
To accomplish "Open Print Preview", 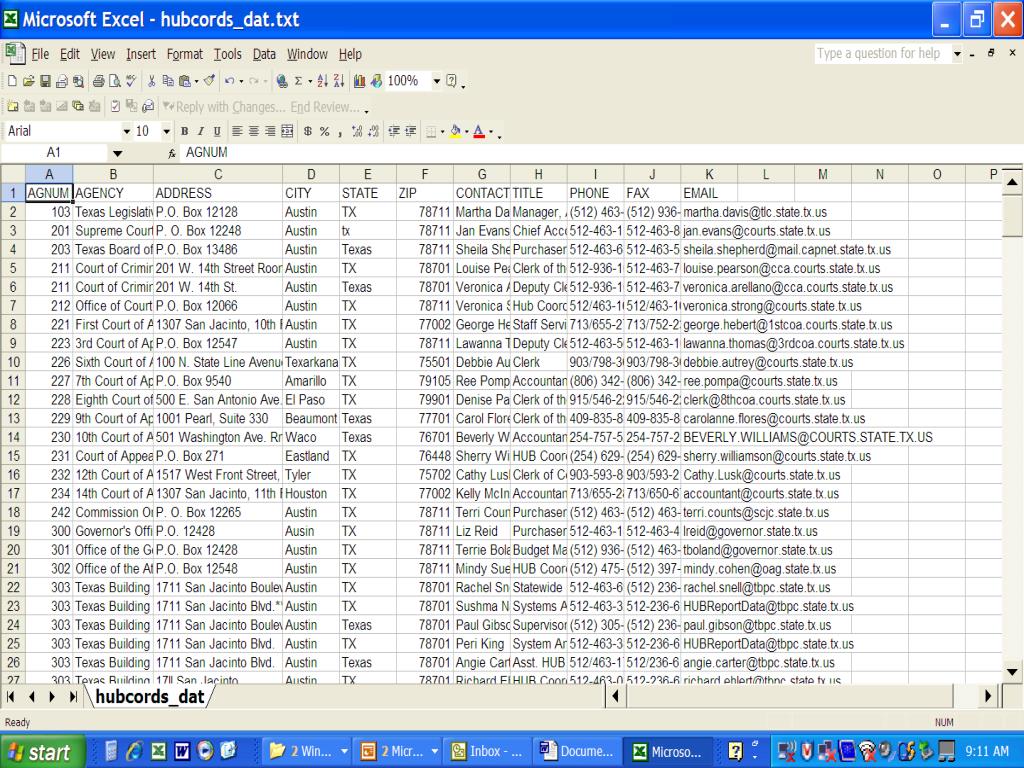I will [x=114, y=81].
